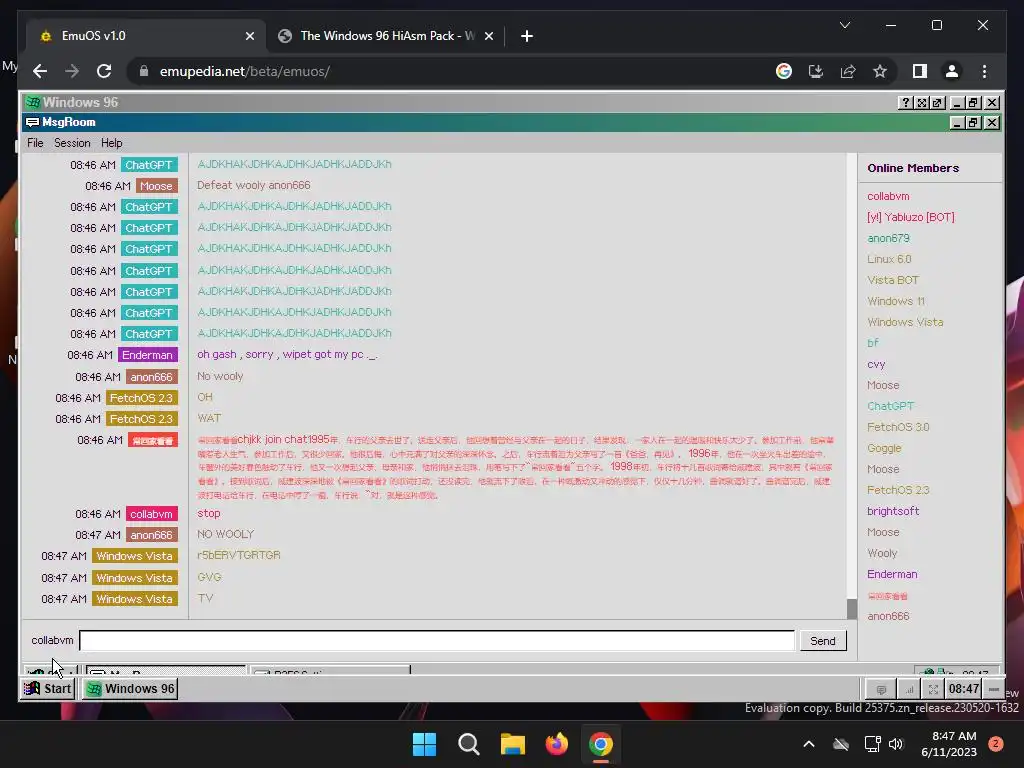The width and height of the screenshot is (1024, 768).
Task: Open a new browser tab
Action: [x=526, y=36]
